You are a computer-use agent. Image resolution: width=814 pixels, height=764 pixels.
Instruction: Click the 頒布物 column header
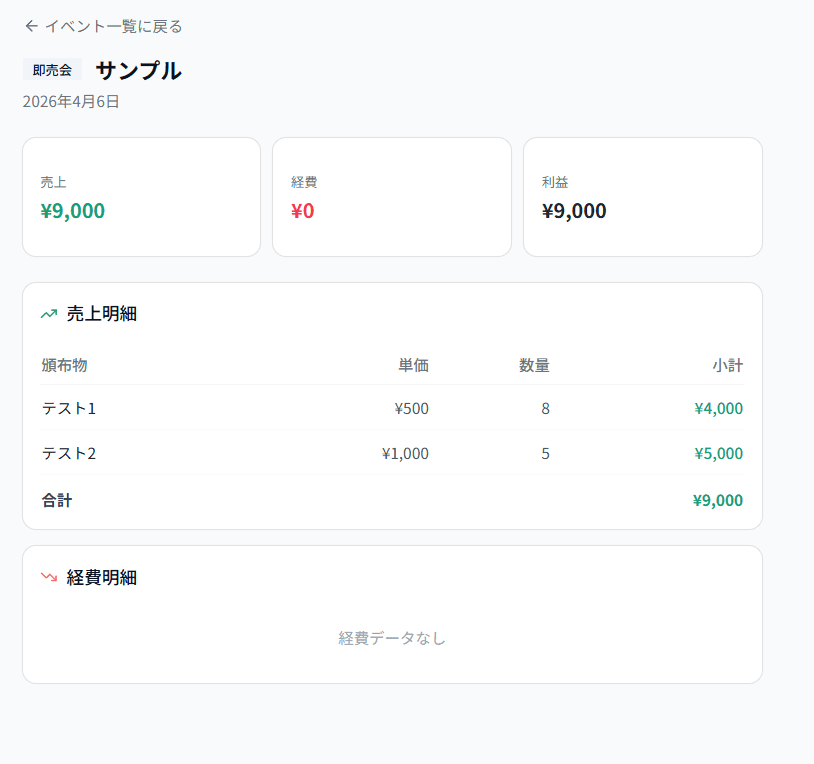point(64,365)
